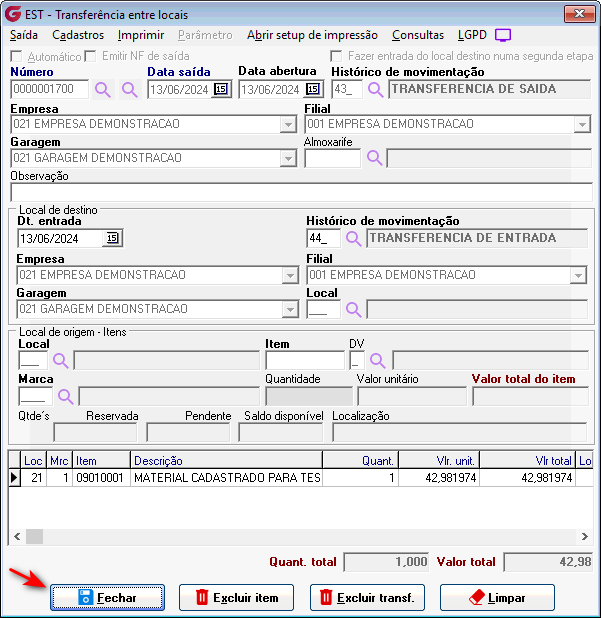Focus the Marca code field
This screenshot has width=601, height=618.
coord(35,396)
